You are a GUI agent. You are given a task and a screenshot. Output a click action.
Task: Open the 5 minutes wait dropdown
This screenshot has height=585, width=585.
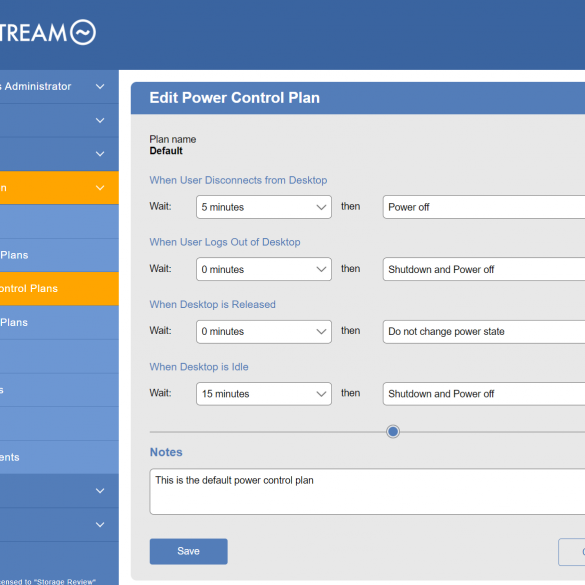click(x=264, y=207)
